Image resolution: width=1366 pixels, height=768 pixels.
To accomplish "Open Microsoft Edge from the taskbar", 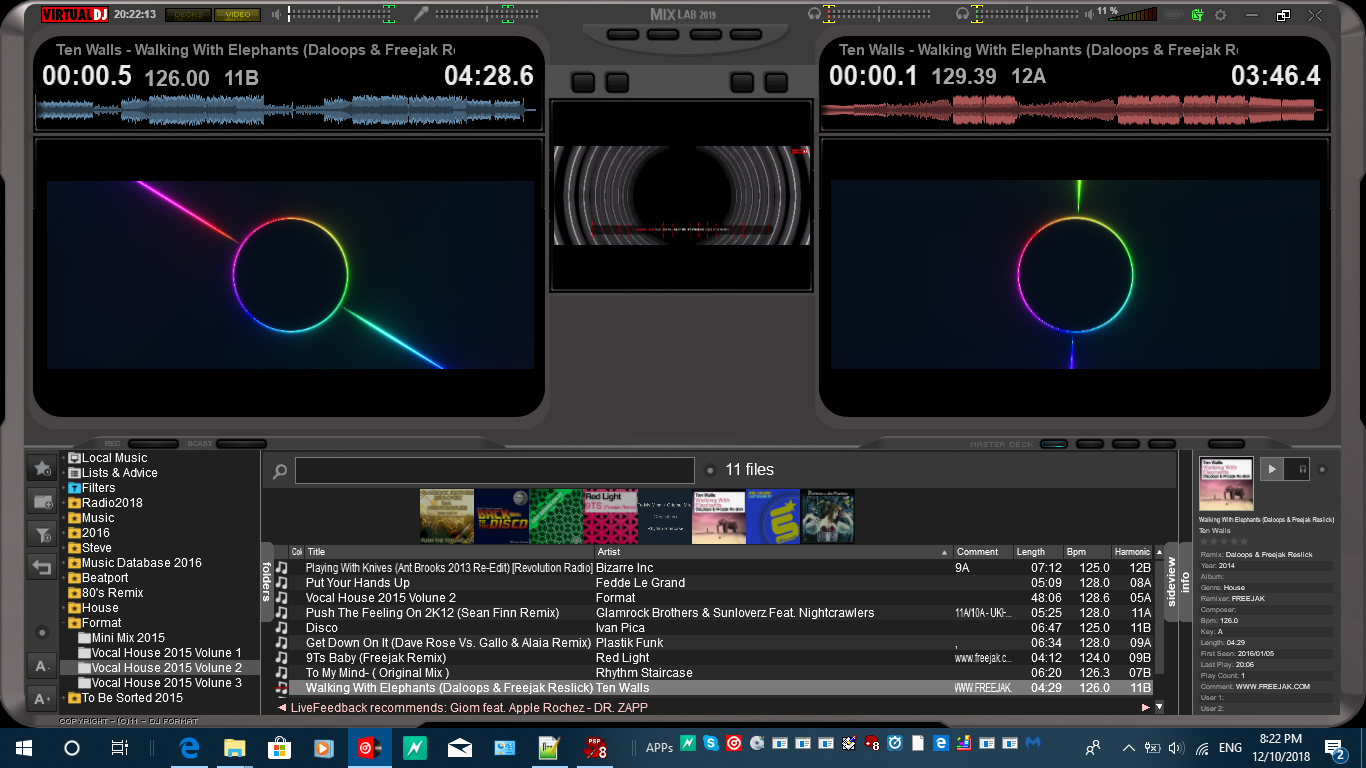I will point(189,747).
